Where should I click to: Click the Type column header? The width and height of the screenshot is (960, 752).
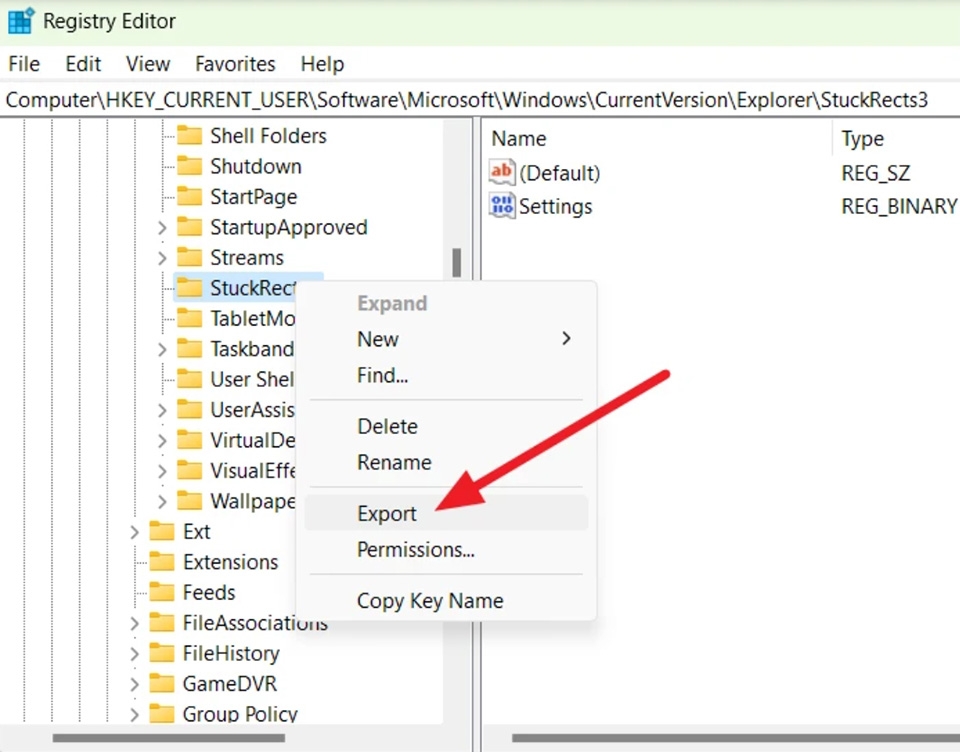coord(862,139)
